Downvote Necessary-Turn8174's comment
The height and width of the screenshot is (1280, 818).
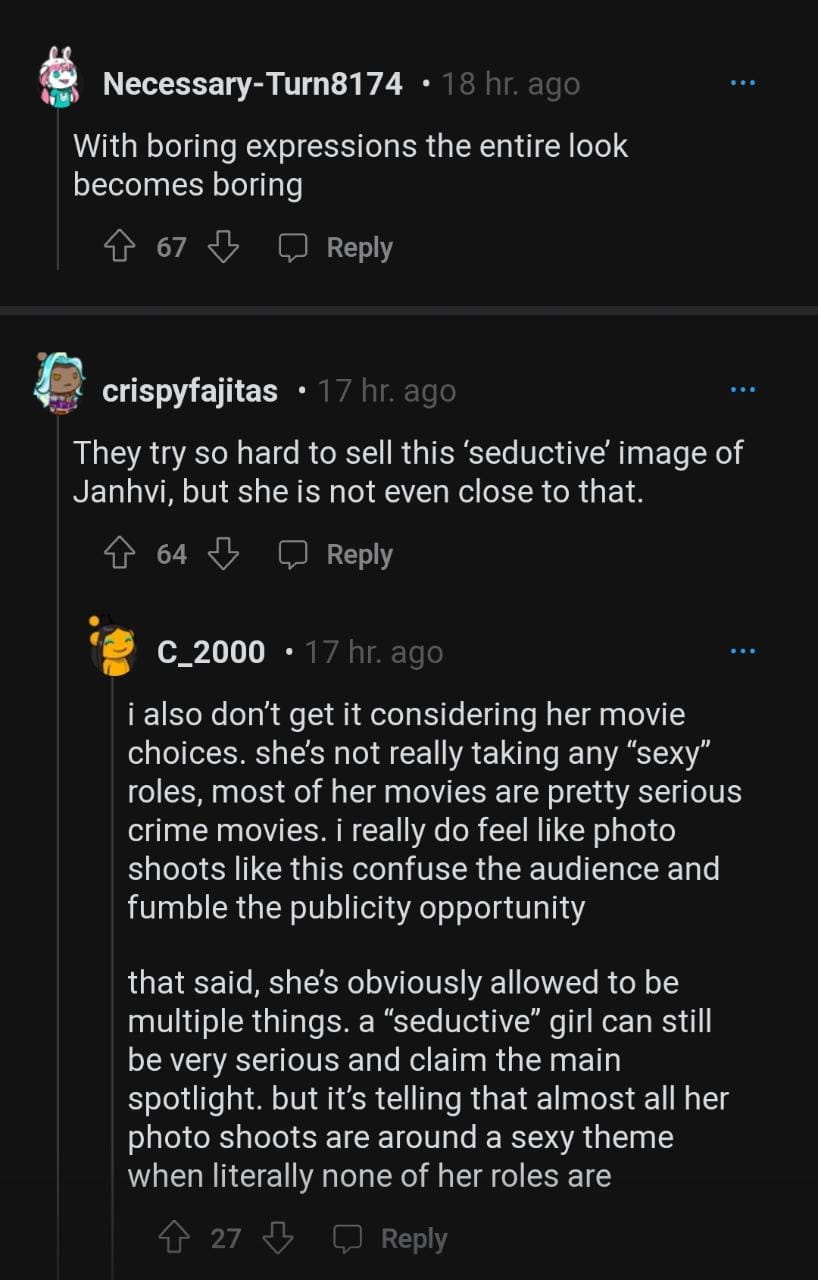[x=222, y=247]
